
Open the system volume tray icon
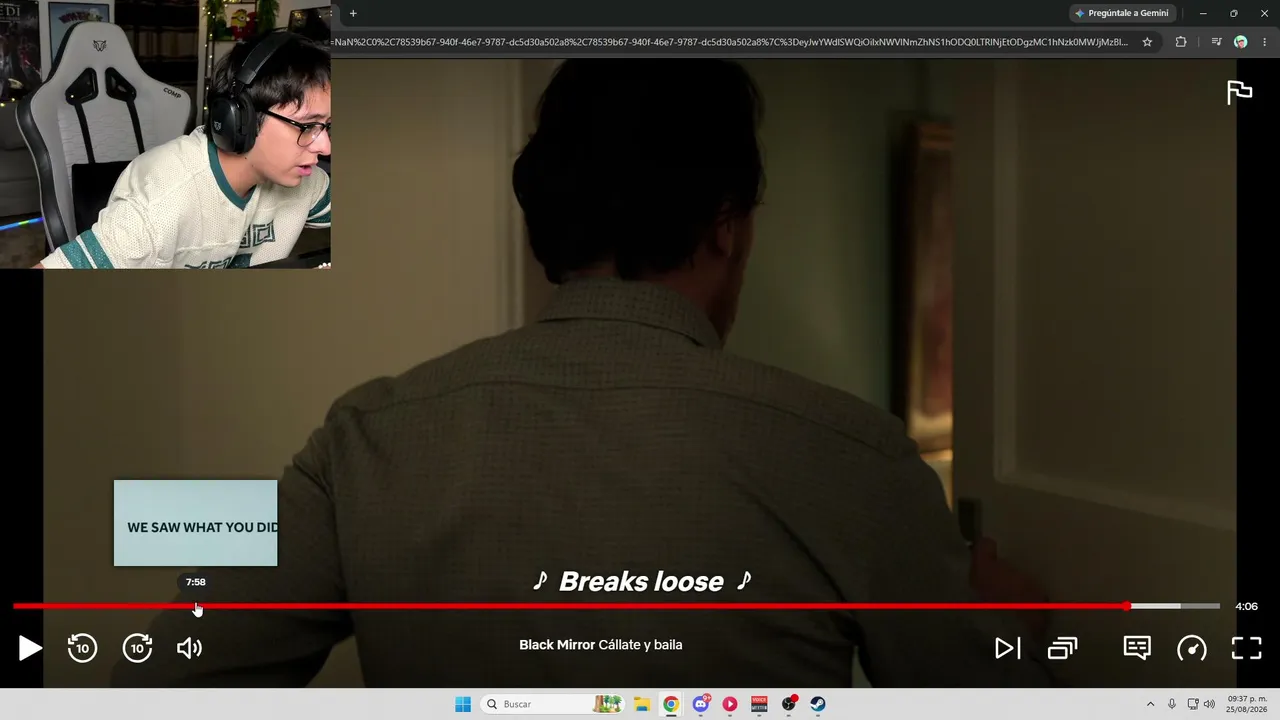coord(1209,704)
